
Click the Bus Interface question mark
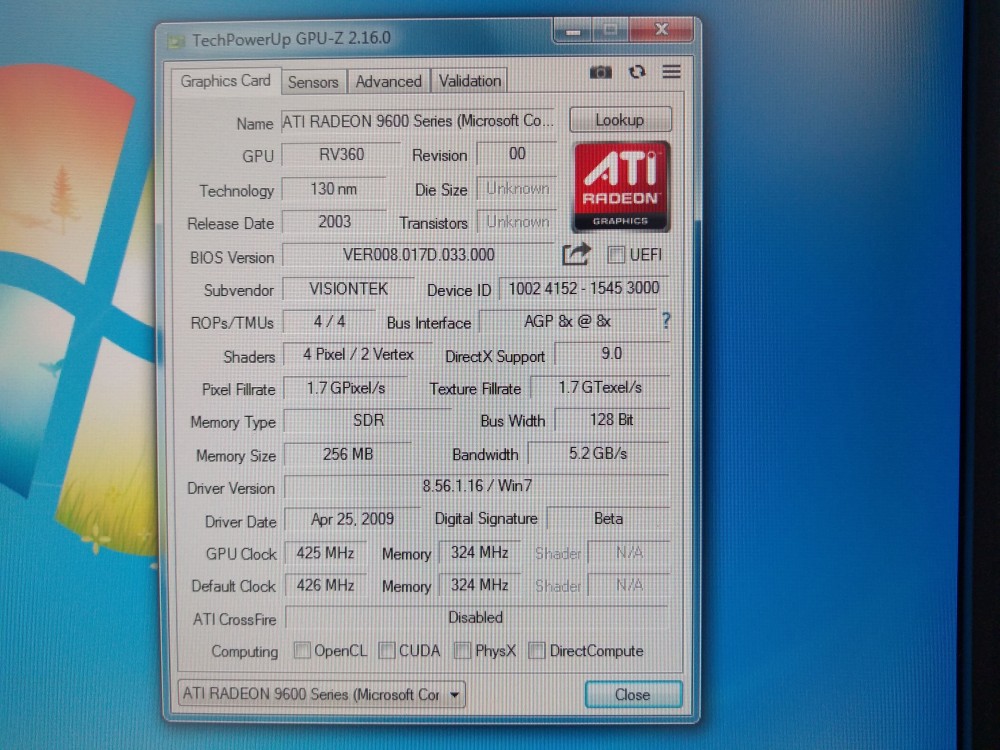click(666, 321)
